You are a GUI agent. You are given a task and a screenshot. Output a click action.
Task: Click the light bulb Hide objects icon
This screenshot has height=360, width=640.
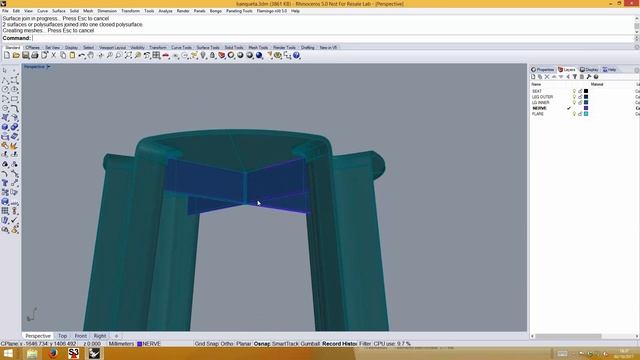click(203, 56)
